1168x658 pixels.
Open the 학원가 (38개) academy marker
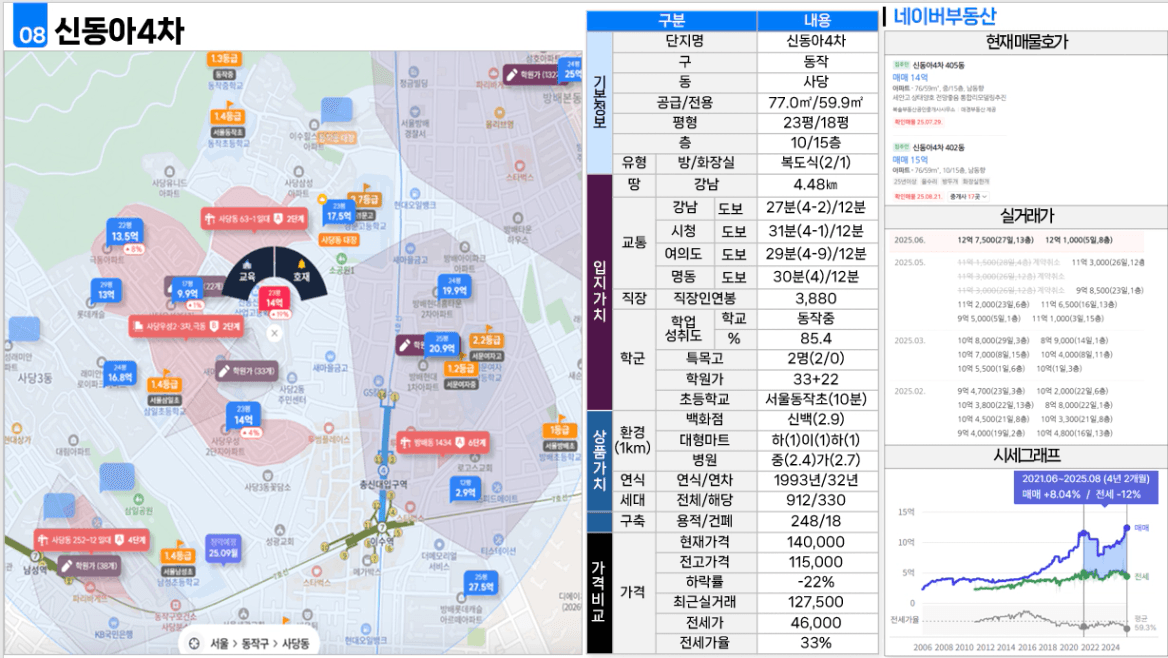(x=89, y=566)
